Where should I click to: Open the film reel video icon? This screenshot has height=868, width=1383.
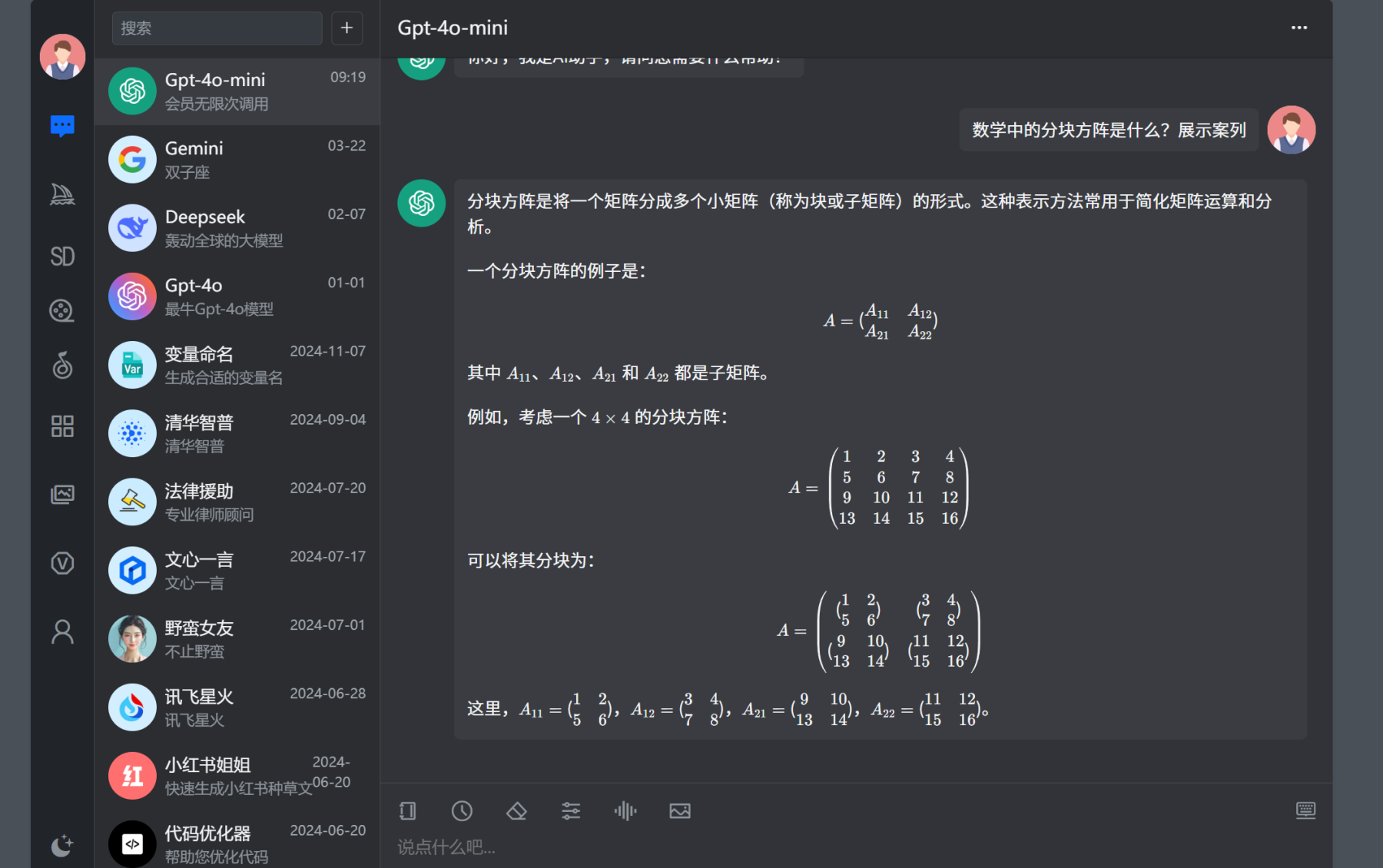[x=62, y=310]
